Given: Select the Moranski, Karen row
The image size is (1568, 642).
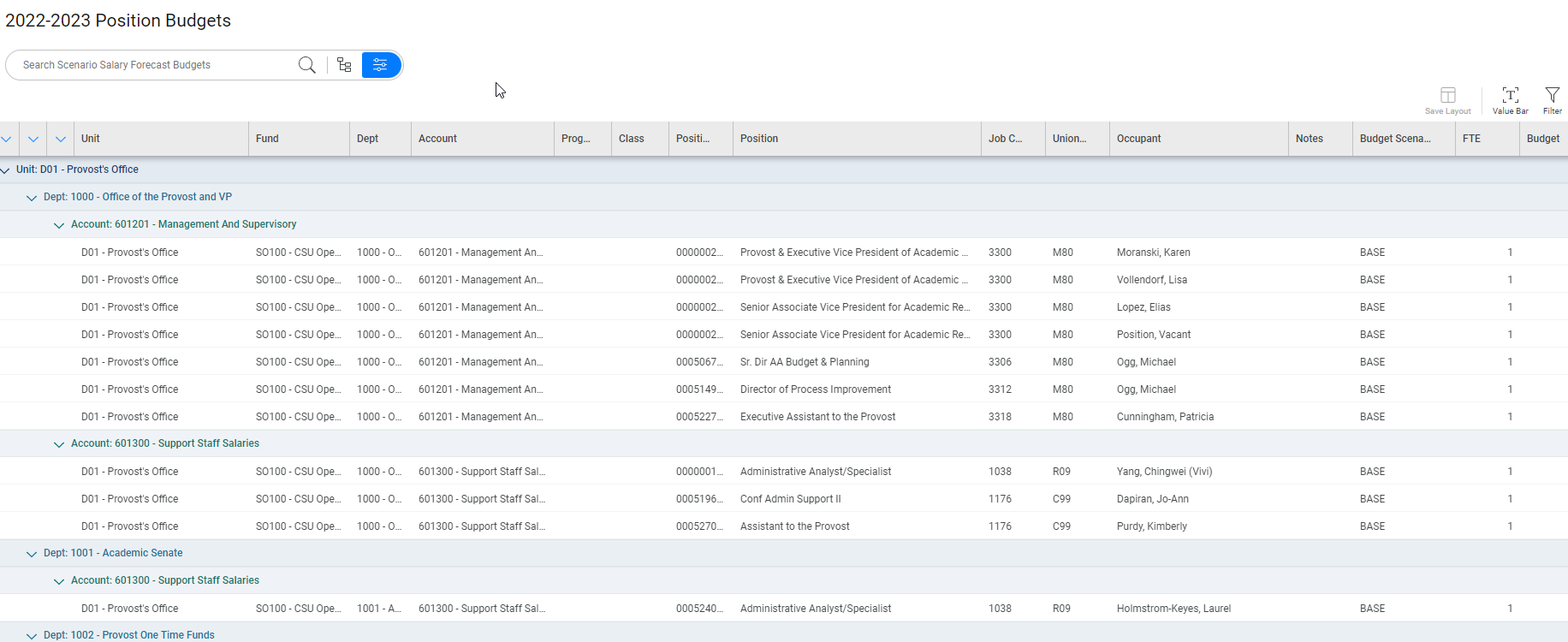Looking at the screenshot, I should (1153, 253).
